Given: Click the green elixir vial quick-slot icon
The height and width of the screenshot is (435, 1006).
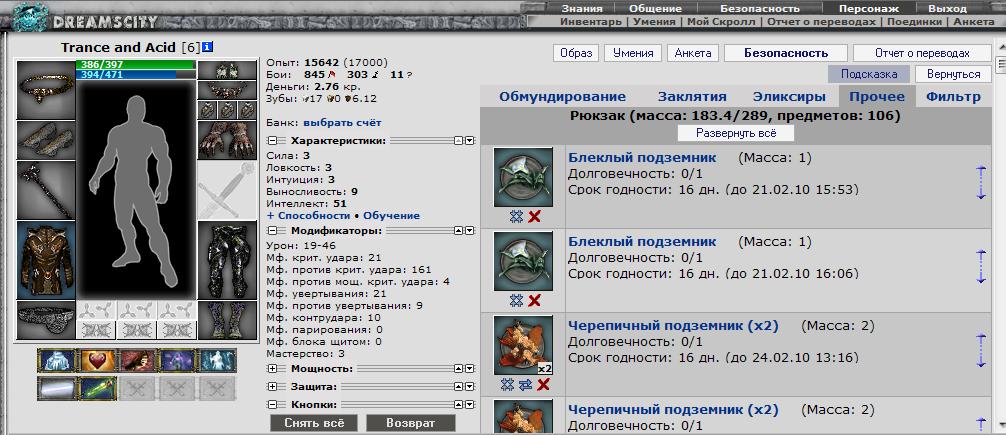Looking at the screenshot, I should [x=98, y=388].
